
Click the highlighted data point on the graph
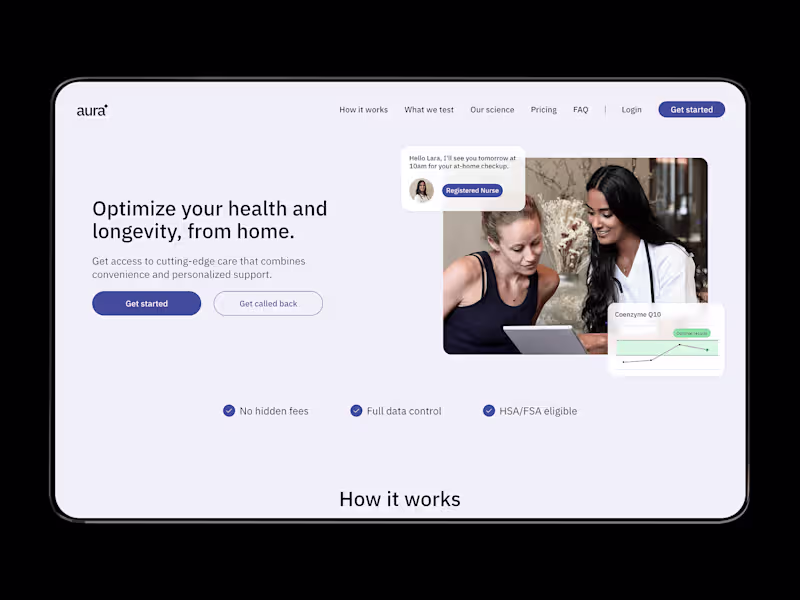click(707, 350)
